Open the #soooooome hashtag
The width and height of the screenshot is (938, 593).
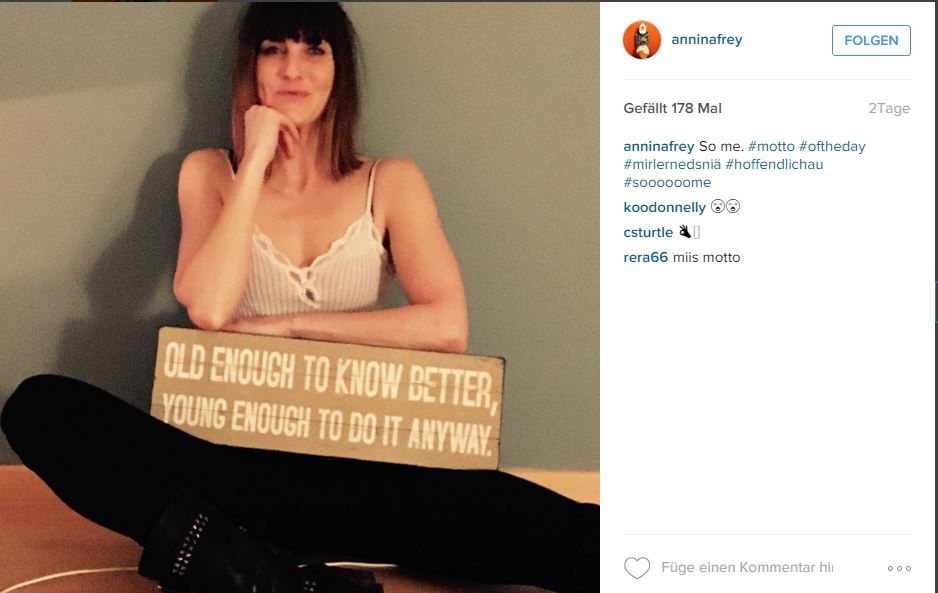(x=667, y=182)
